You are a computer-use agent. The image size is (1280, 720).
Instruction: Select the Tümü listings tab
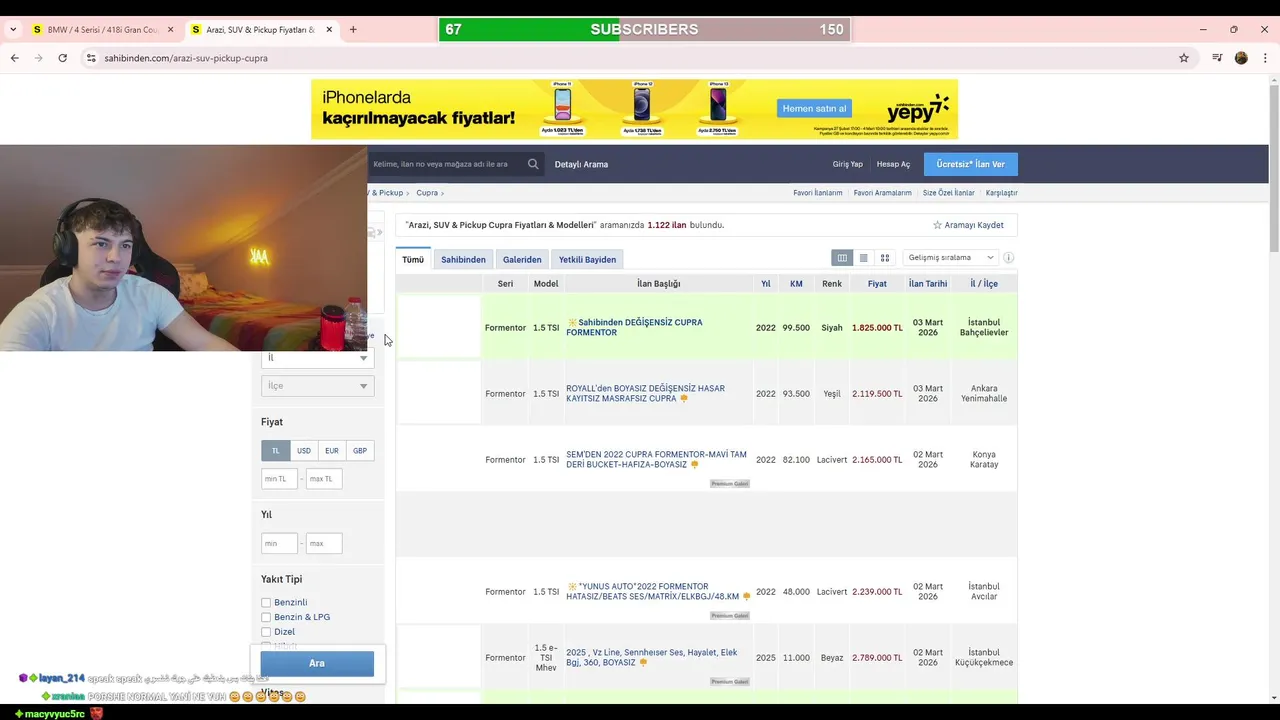[413, 259]
